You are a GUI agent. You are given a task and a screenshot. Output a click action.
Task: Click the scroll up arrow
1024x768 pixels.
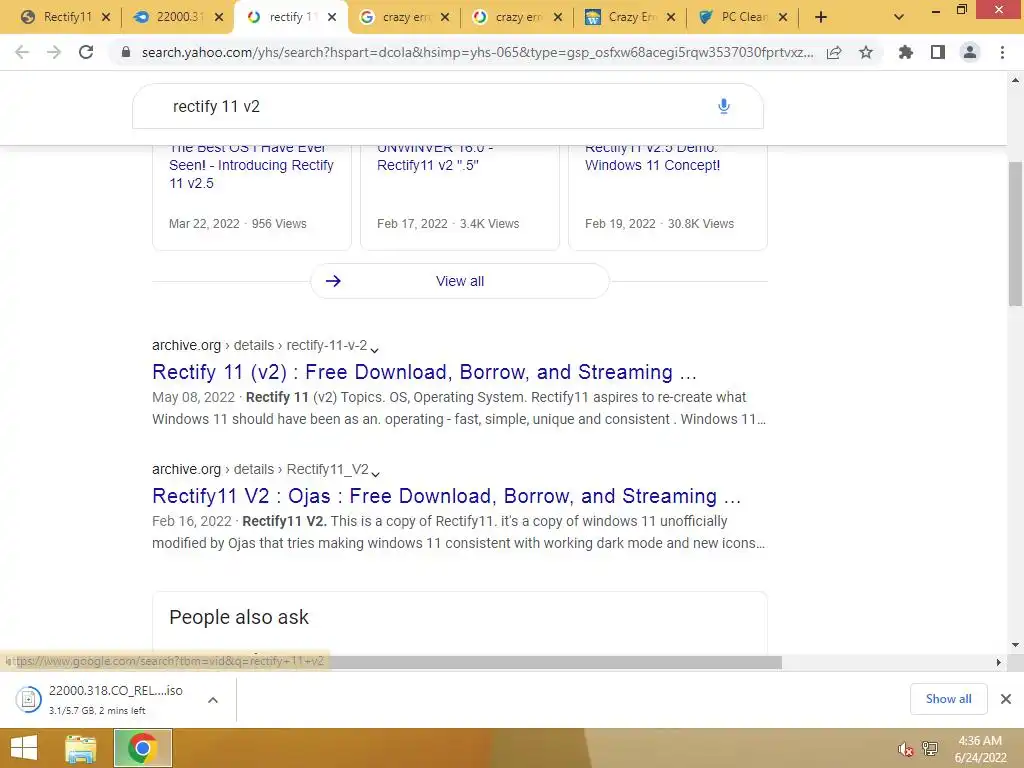point(1015,80)
